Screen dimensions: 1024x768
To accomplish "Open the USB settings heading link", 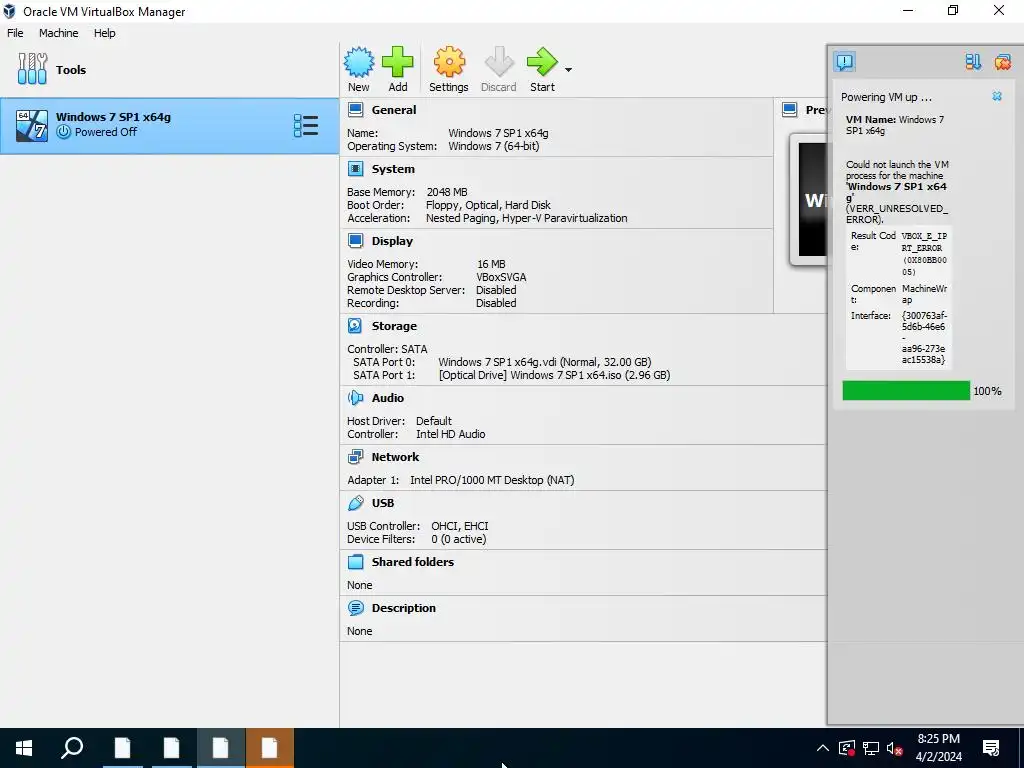I will [383, 503].
